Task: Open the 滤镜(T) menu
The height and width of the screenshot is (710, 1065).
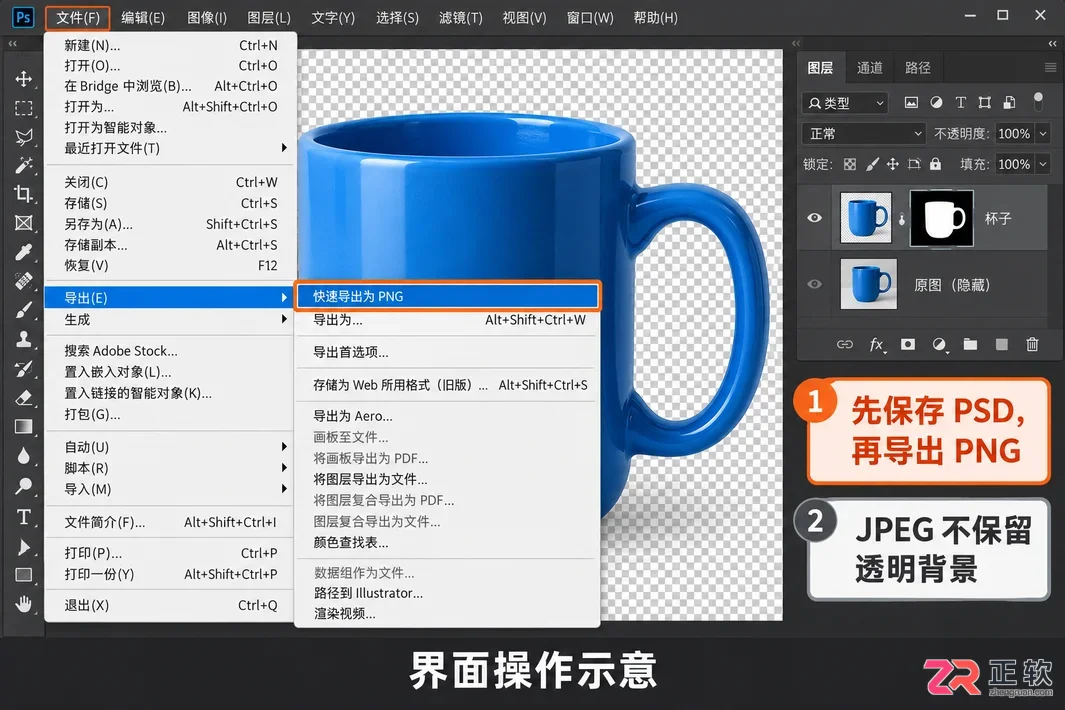Action: click(x=461, y=18)
